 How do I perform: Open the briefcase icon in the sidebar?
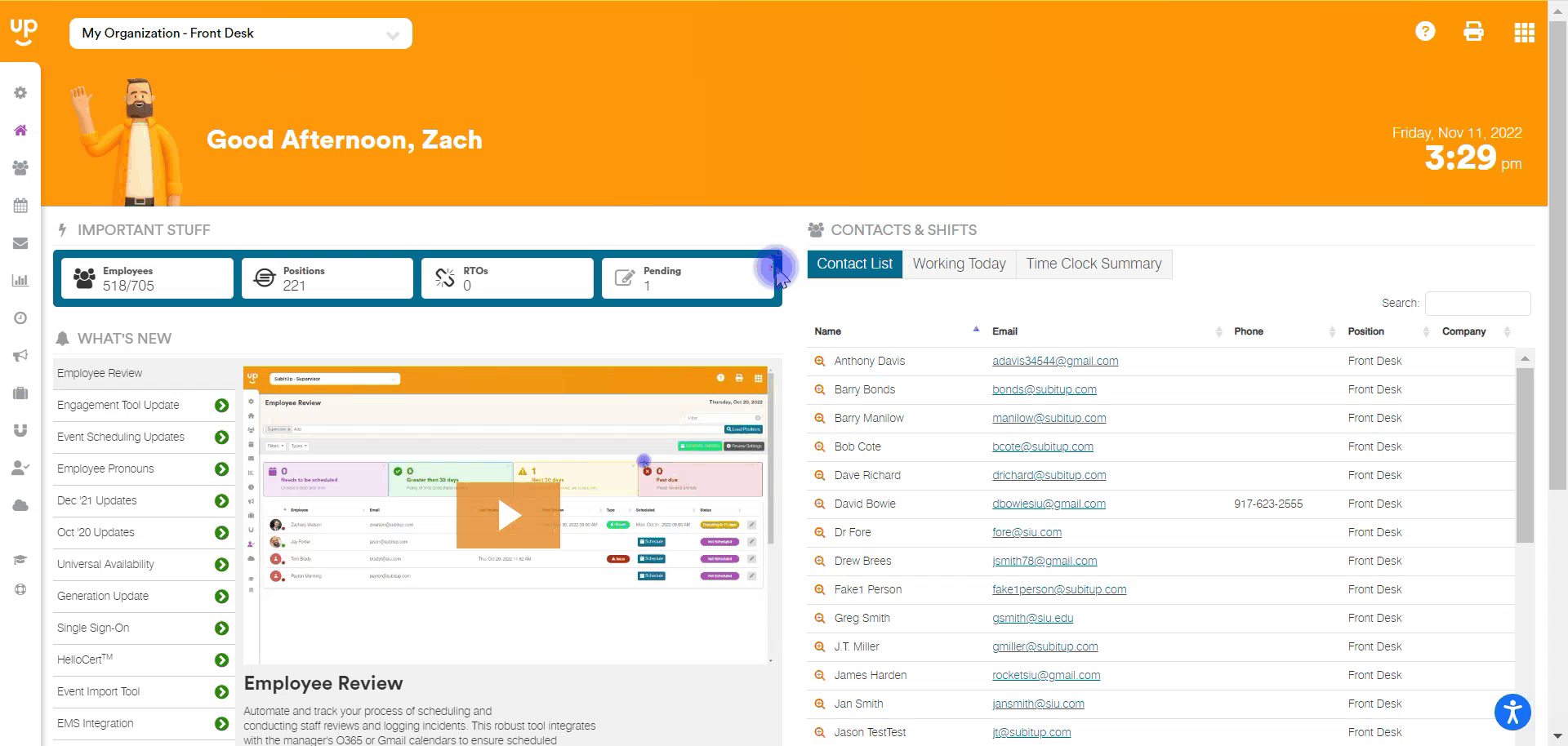[x=20, y=393]
